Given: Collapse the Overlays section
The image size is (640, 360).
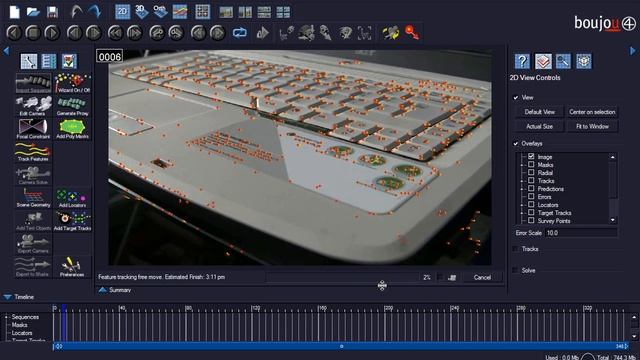Looking at the screenshot, I should (x=516, y=144).
